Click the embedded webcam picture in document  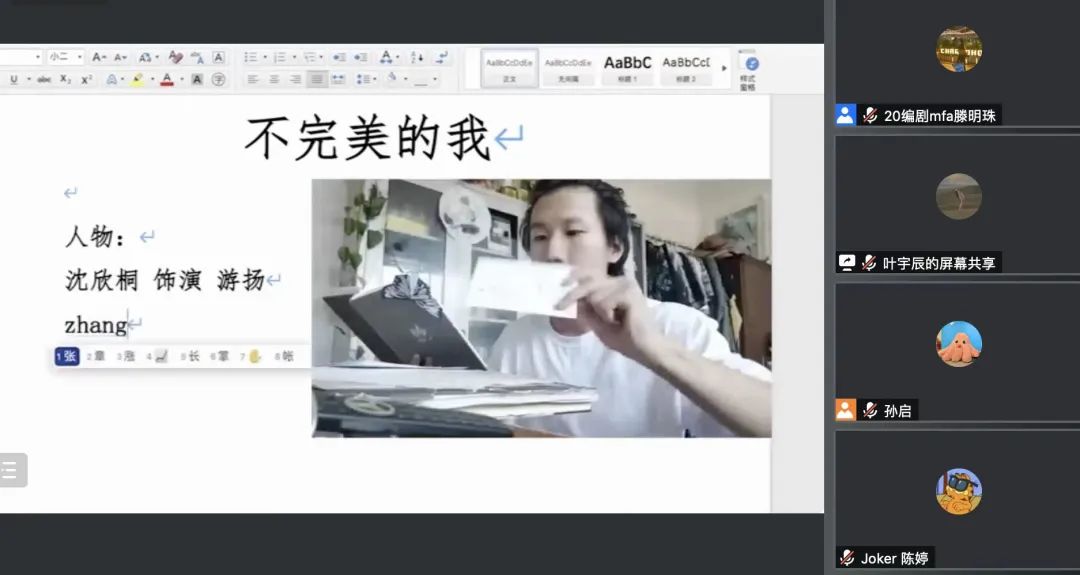click(541, 308)
